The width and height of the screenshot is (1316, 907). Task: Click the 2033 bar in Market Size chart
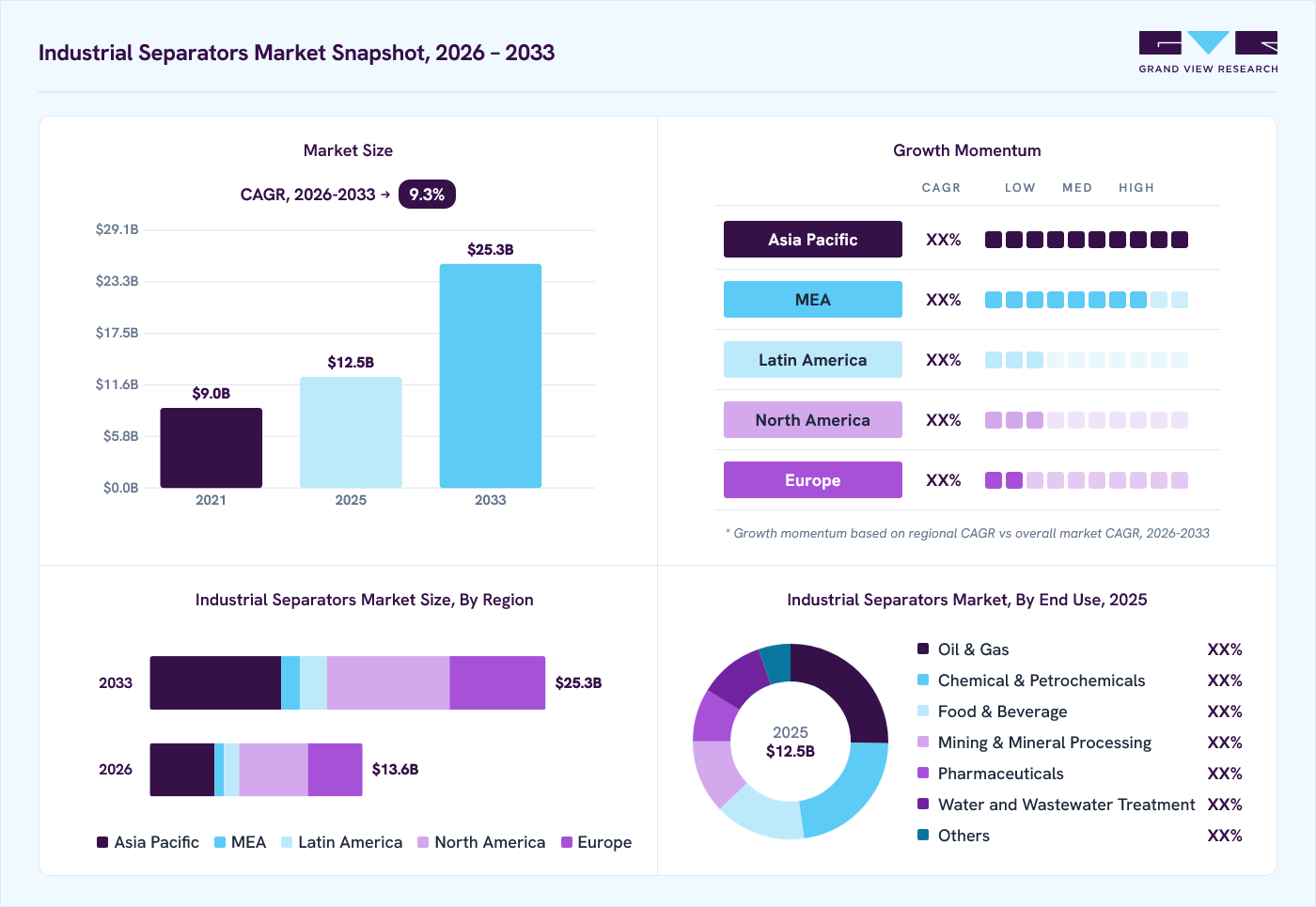(x=491, y=376)
